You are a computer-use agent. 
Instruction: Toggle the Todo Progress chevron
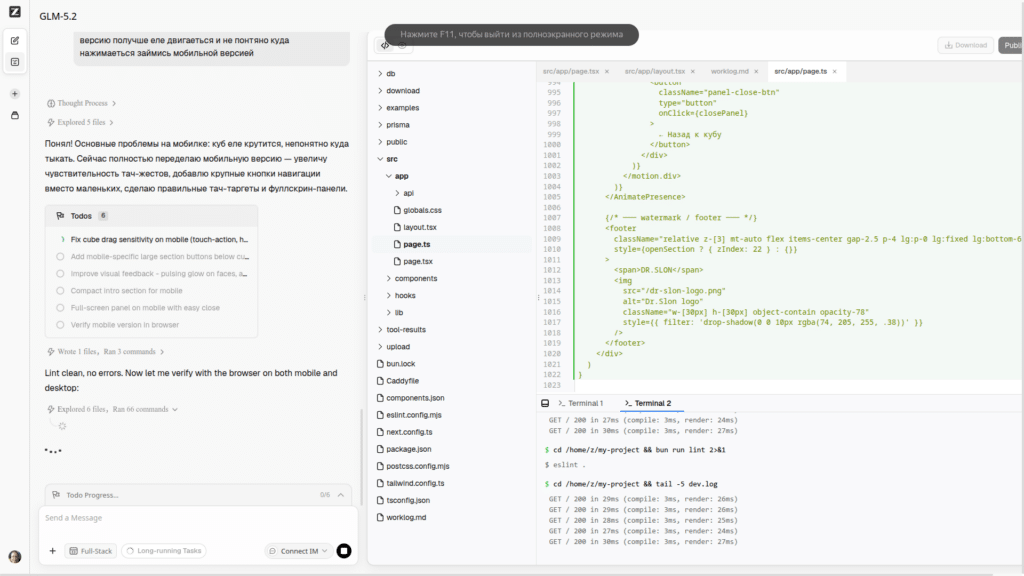coord(341,495)
